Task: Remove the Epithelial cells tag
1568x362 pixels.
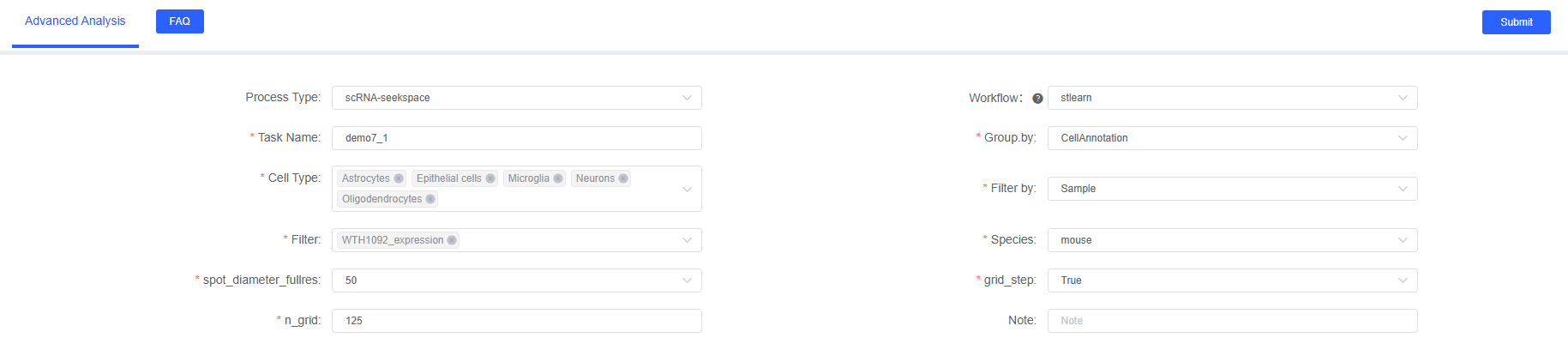Action: (490, 178)
